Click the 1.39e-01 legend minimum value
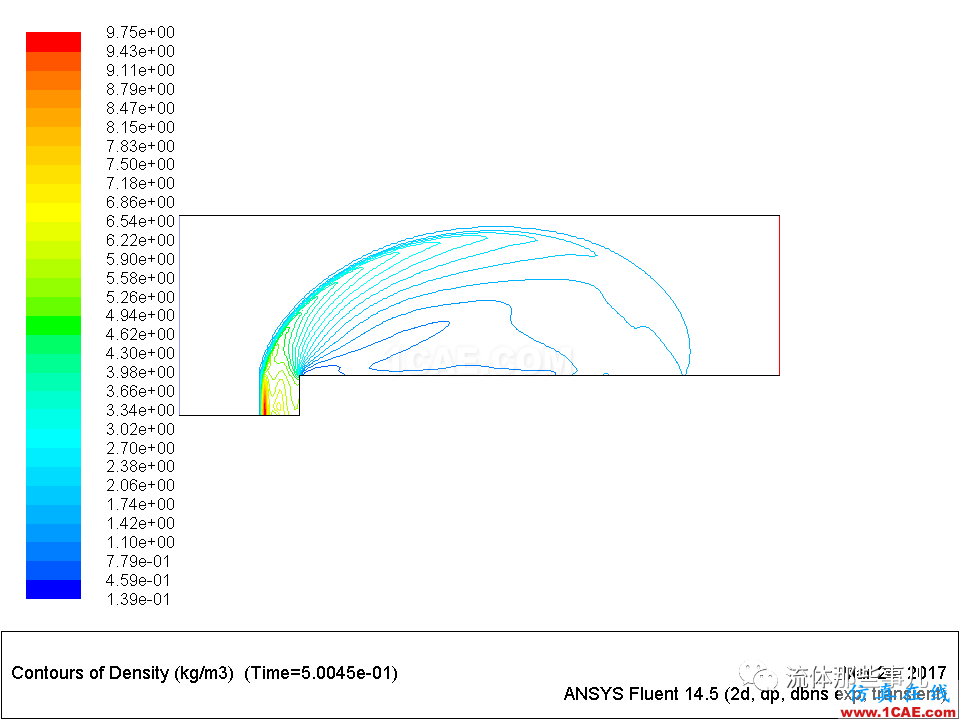Image resolution: width=960 pixels, height=720 pixels. (138, 600)
